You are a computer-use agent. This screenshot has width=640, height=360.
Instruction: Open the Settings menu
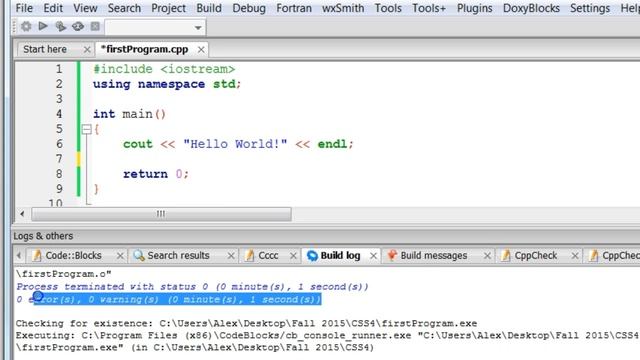coord(590,8)
